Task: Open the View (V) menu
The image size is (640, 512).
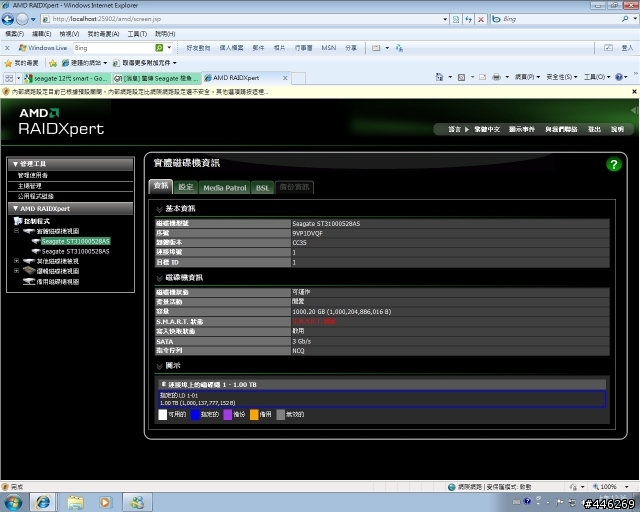Action: (x=69, y=34)
